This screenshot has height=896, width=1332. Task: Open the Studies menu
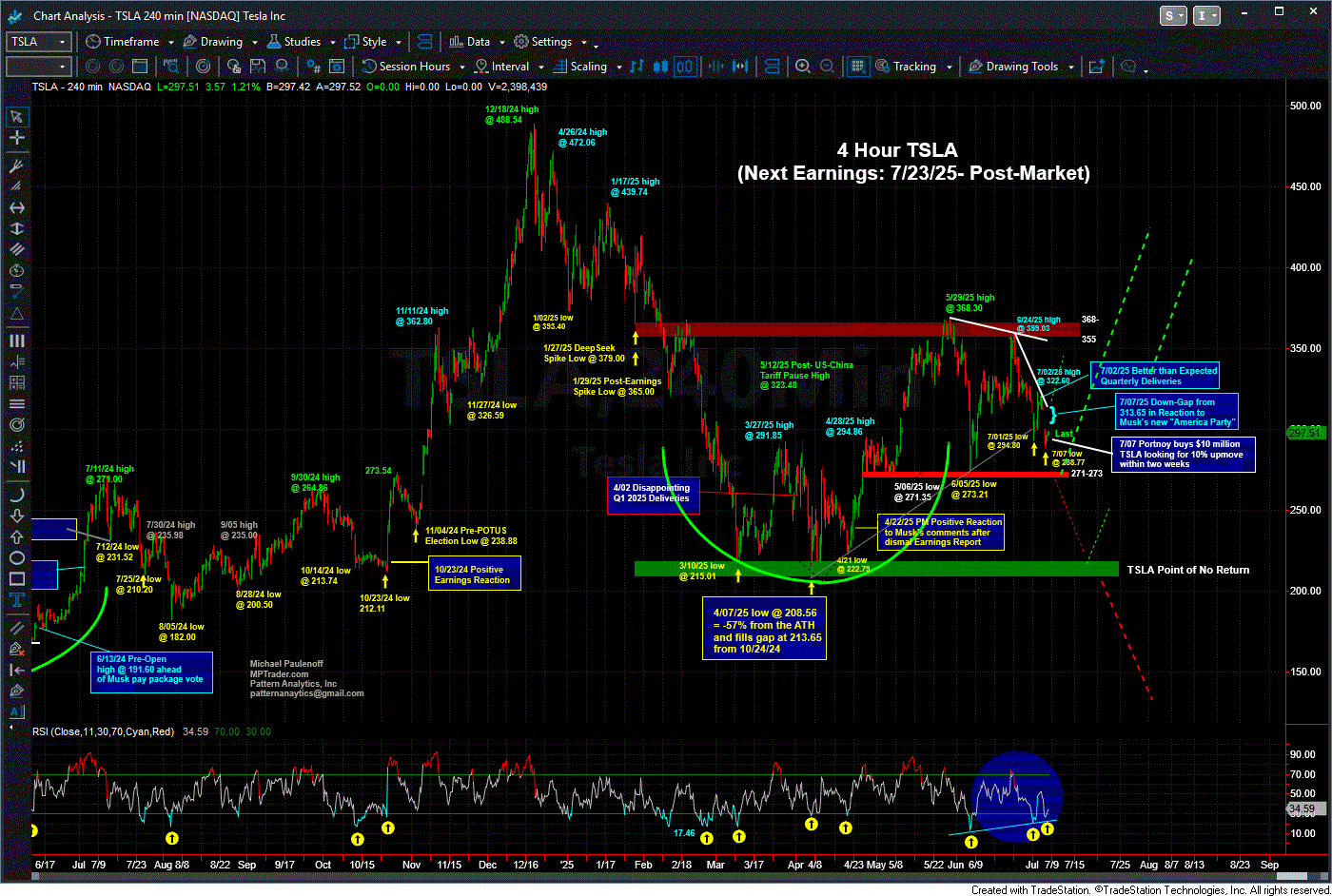pyautogui.click(x=294, y=42)
